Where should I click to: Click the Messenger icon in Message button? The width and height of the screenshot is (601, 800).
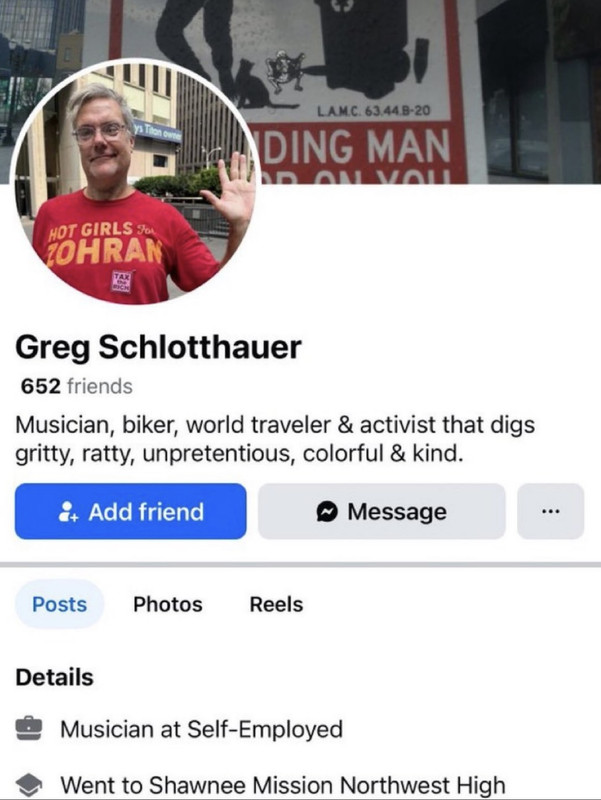click(x=327, y=511)
